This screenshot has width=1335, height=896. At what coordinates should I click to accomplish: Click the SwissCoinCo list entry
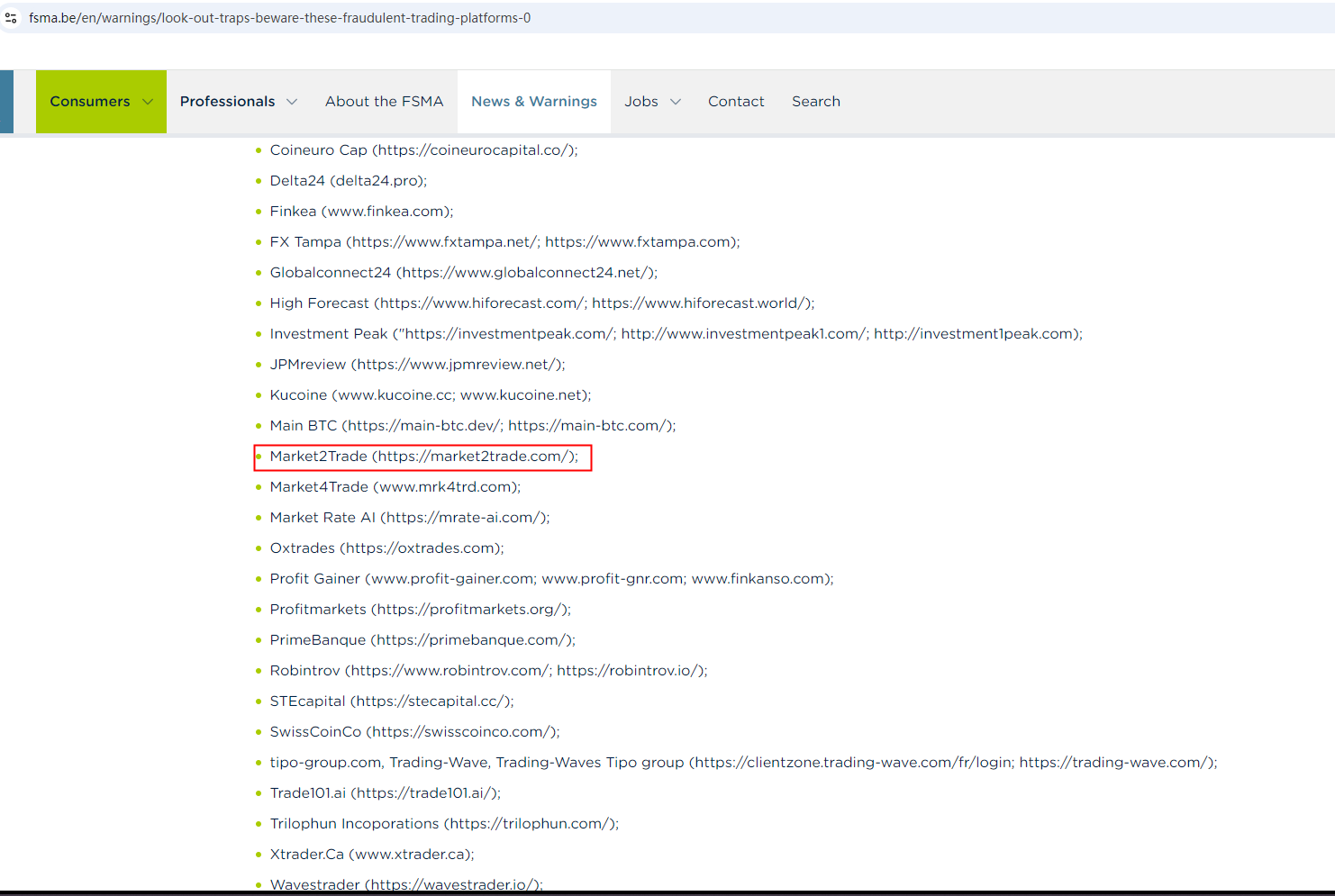click(x=414, y=732)
